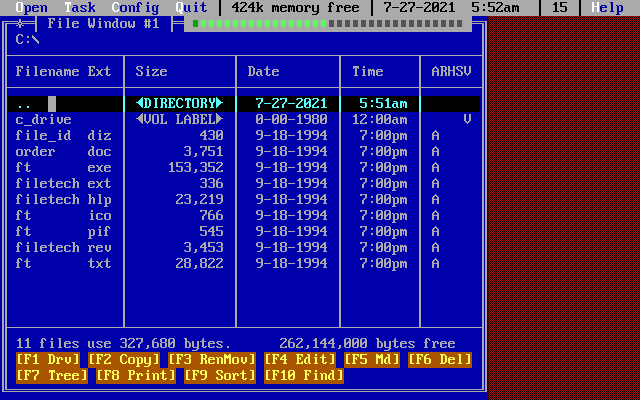Viewport: 640px width, 400px height.
Task: Open the F7 Tree view
Action: click(51, 376)
